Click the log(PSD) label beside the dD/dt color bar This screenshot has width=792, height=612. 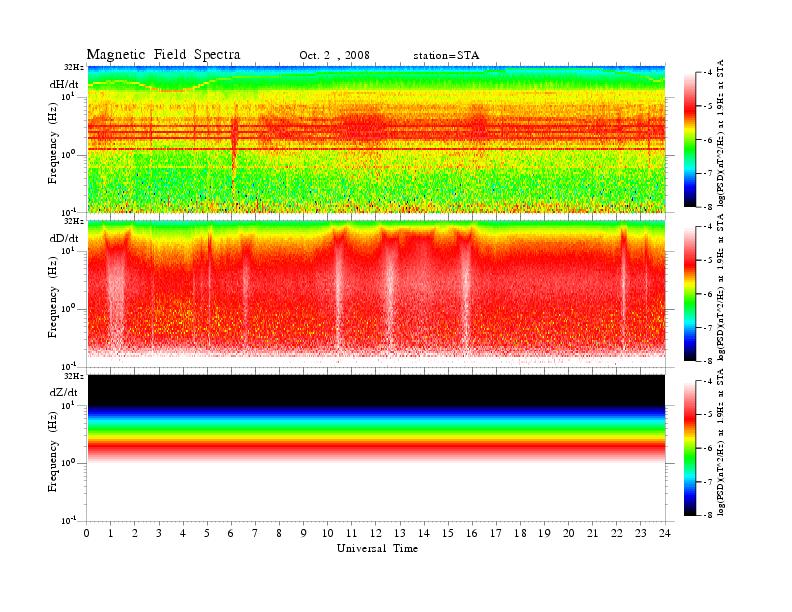point(721,287)
